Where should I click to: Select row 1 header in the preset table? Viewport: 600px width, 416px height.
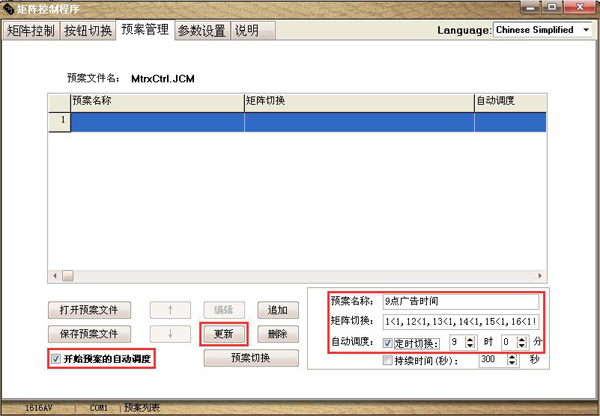pos(59,122)
